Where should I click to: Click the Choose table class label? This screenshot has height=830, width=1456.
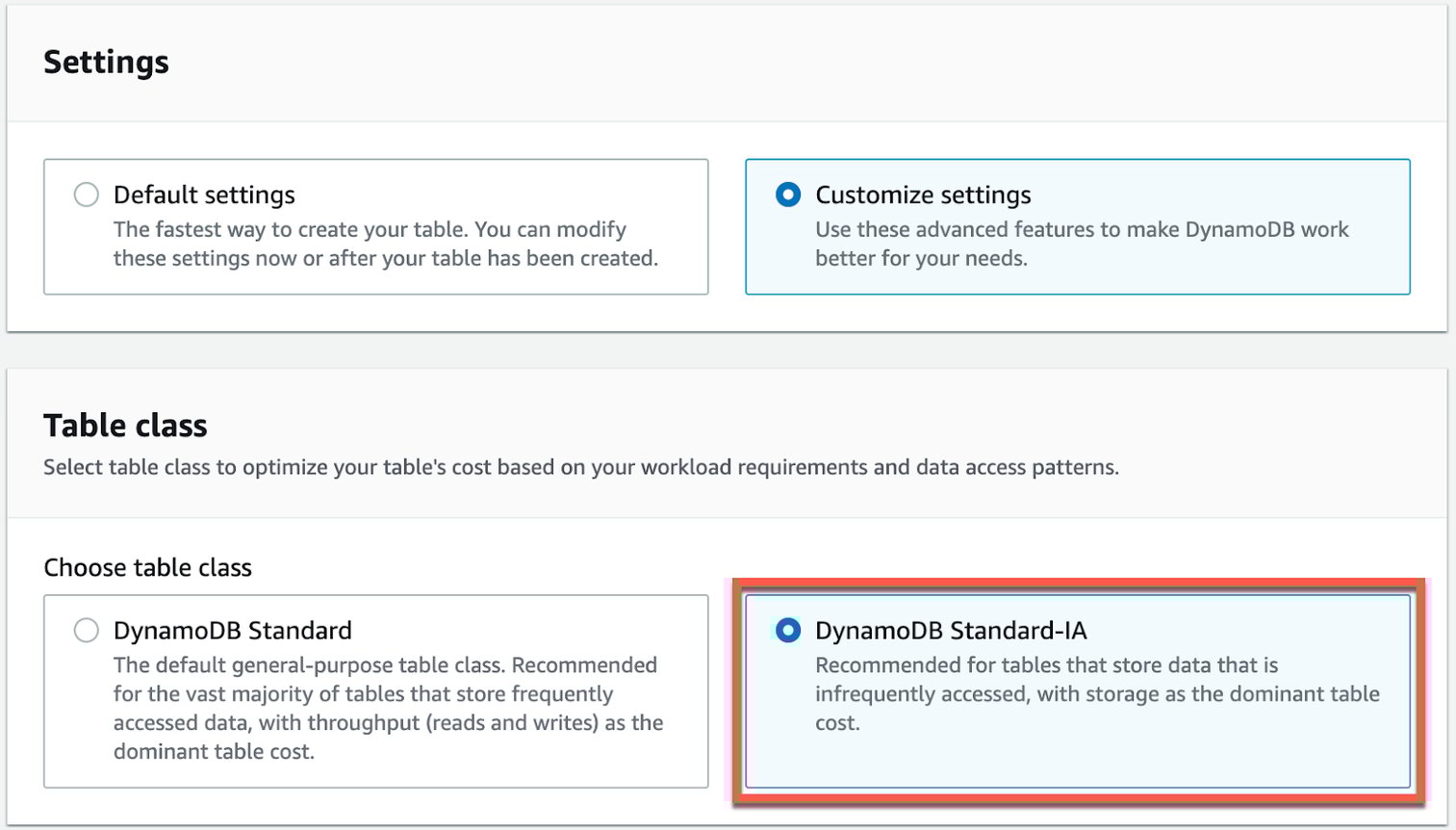[x=146, y=567]
